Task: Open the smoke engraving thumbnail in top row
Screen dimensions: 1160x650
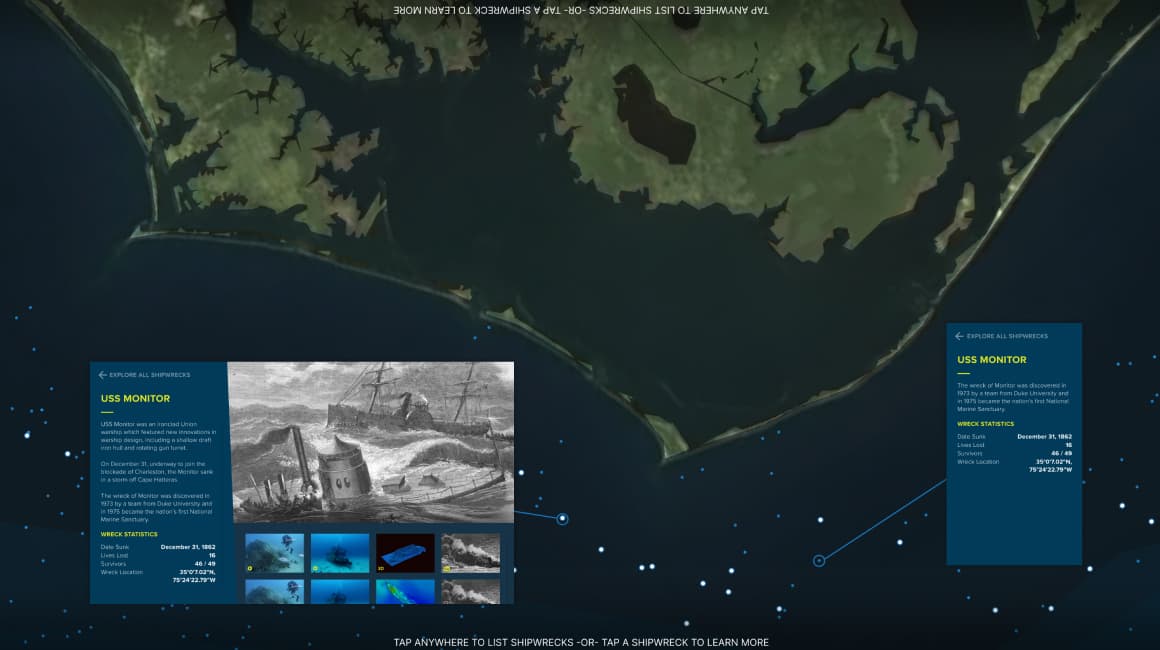Action: click(471, 552)
